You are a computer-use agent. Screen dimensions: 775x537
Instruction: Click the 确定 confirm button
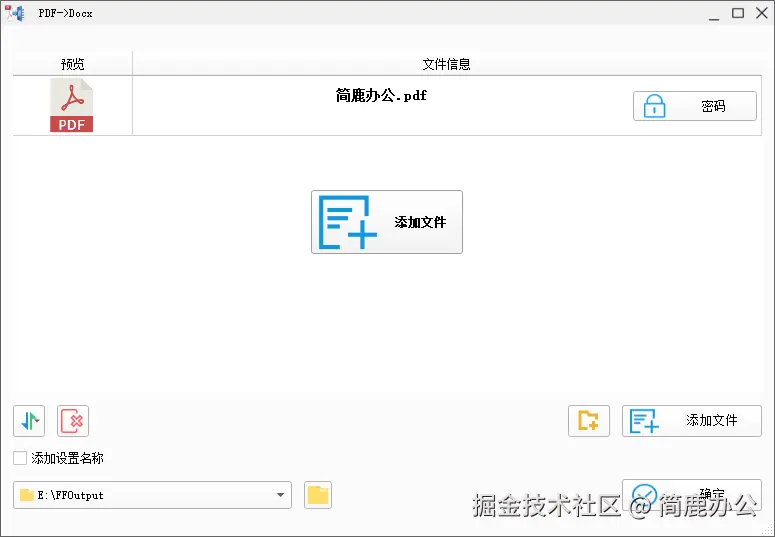(x=691, y=494)
